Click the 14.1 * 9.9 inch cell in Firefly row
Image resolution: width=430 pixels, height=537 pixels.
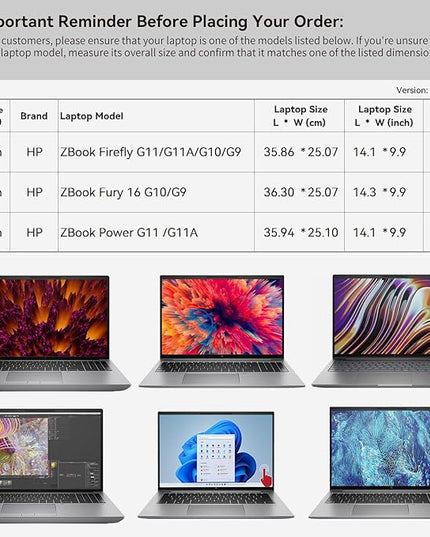pos(384,152)
